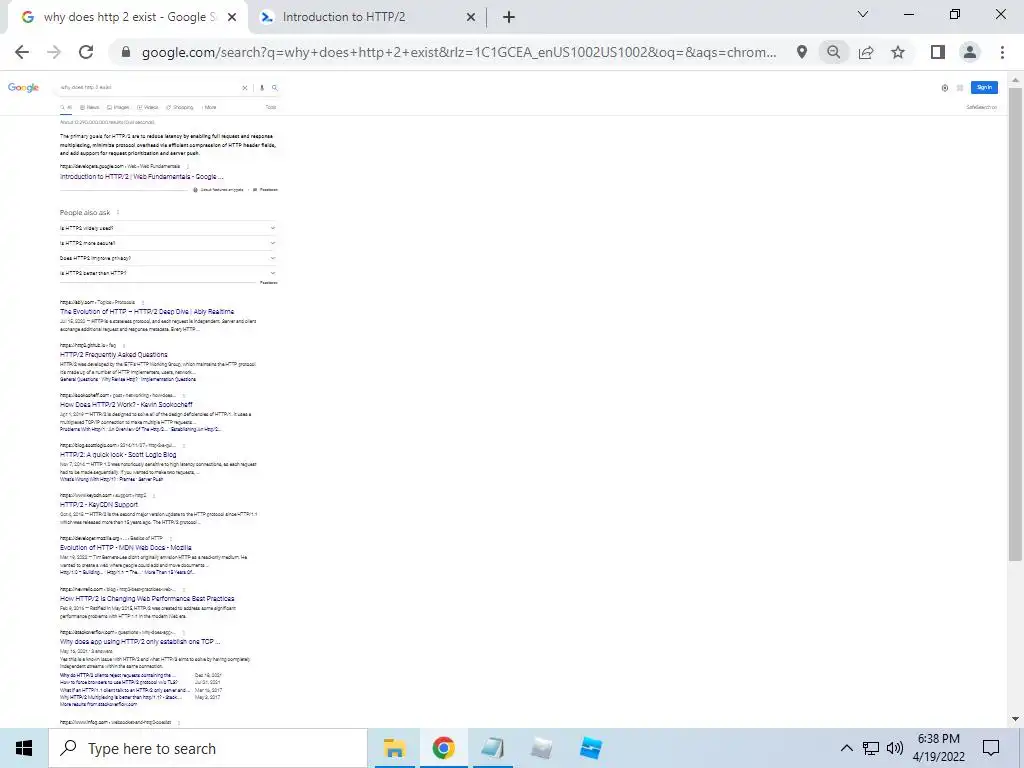Click the address bar URL
The image size is (1024, 768).
pos(459,52)
